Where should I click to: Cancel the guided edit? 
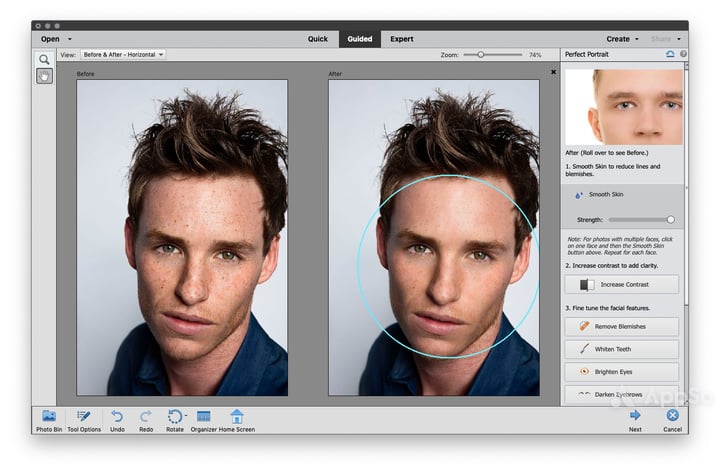click(x=672, y=421)
